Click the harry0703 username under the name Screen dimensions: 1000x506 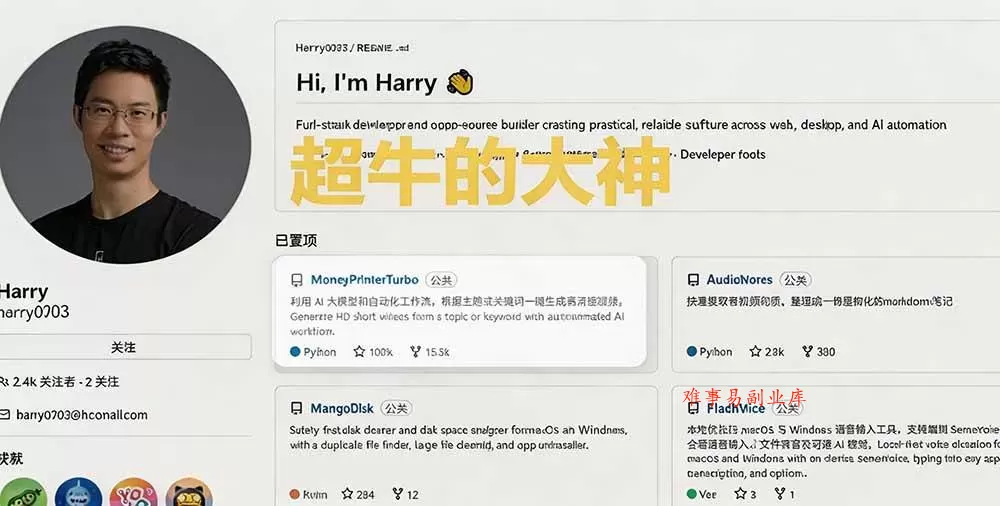click(34, 313)
